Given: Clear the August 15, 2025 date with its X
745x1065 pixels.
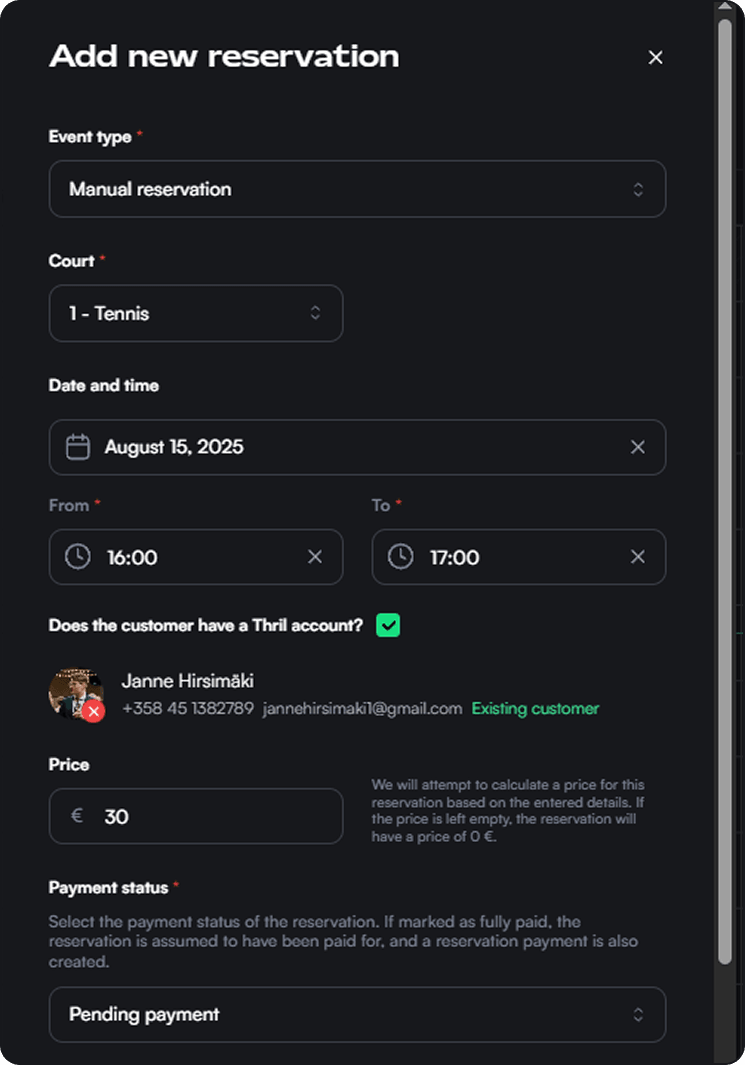Looking at the screenshot, I should (638, 447).
